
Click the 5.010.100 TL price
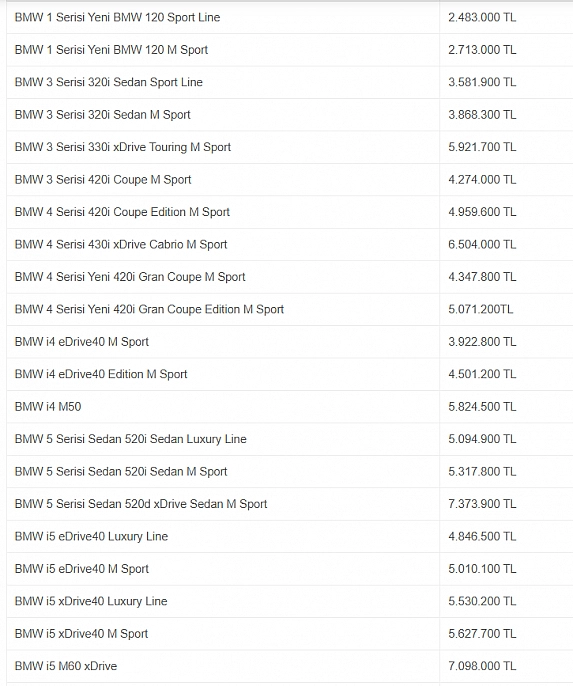point(482,568)
